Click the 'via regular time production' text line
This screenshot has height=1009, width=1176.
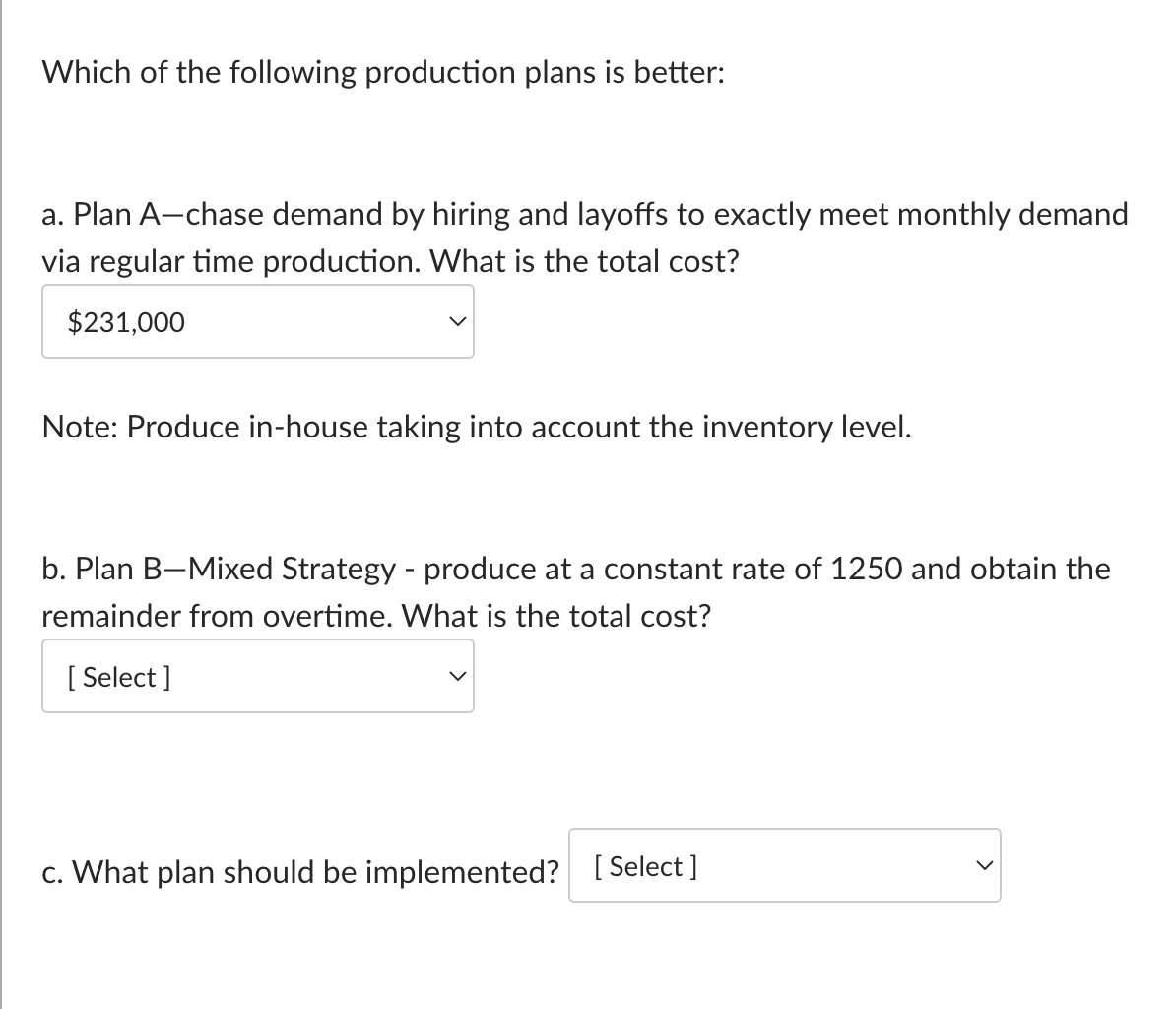click(390, 261)
